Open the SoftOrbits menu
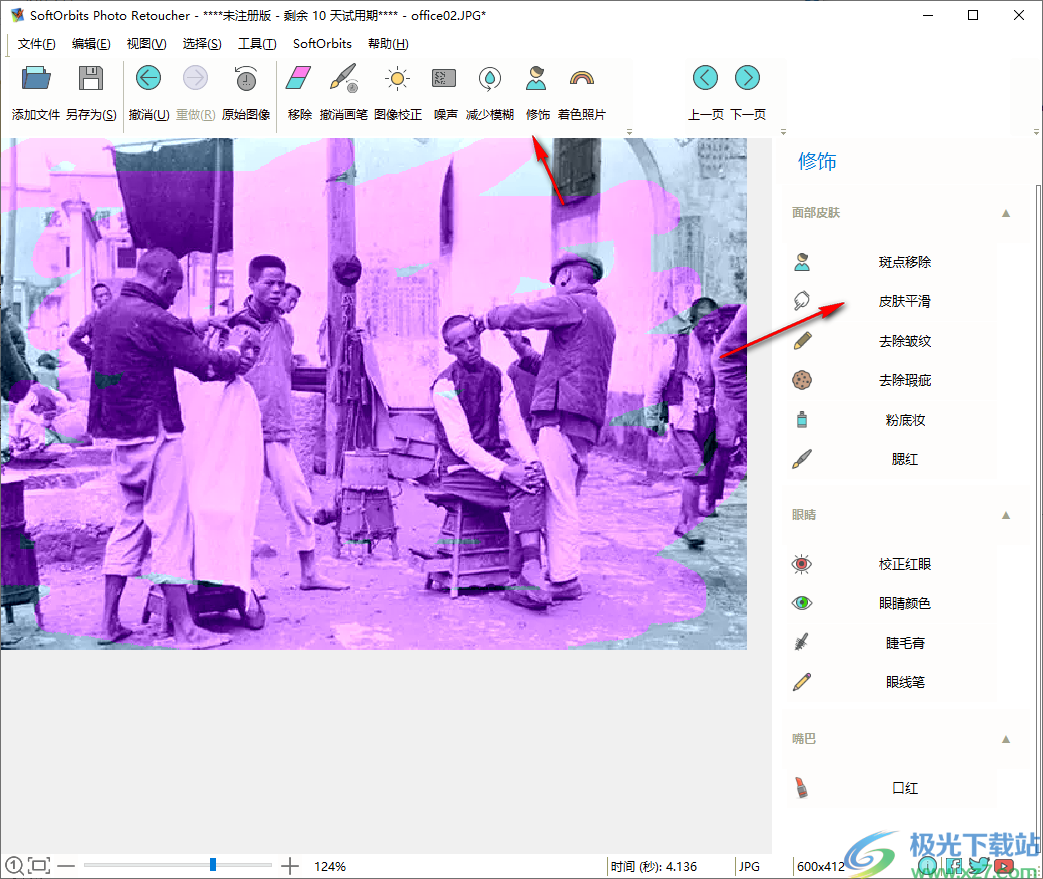The width and height of the screenshot is (1043, 879). (321, 44)
